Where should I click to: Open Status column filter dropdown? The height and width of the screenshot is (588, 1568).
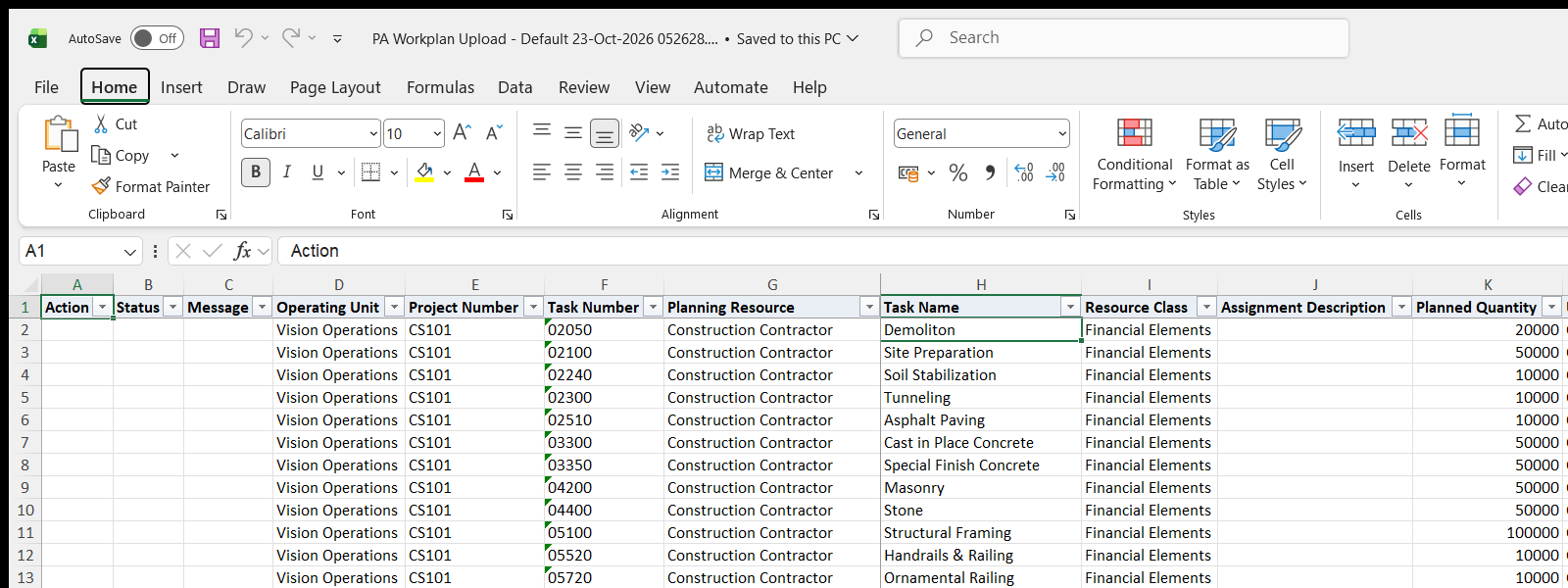(172, 307)
